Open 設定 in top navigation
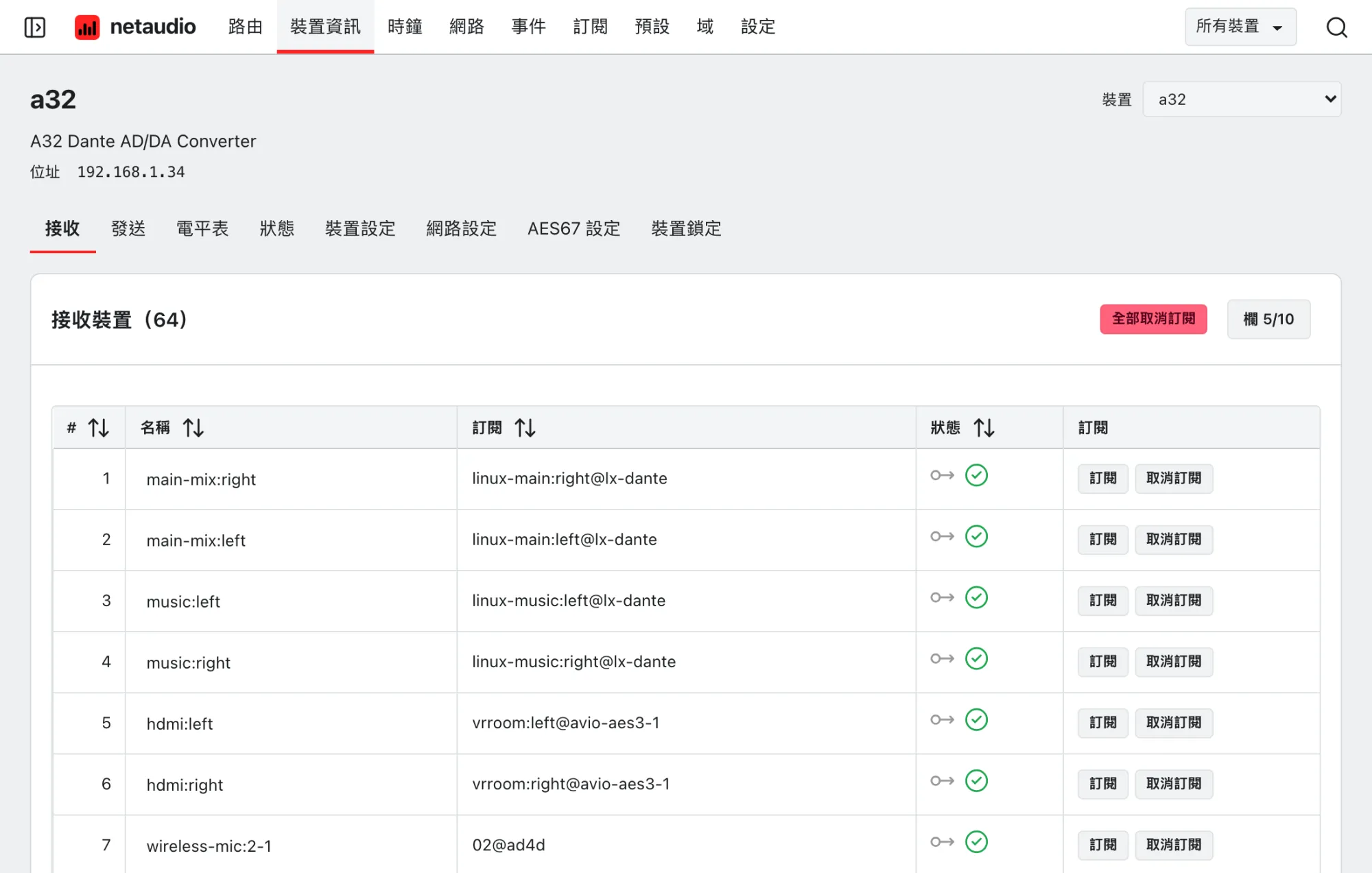1372x873 pixels. [758, 27]
